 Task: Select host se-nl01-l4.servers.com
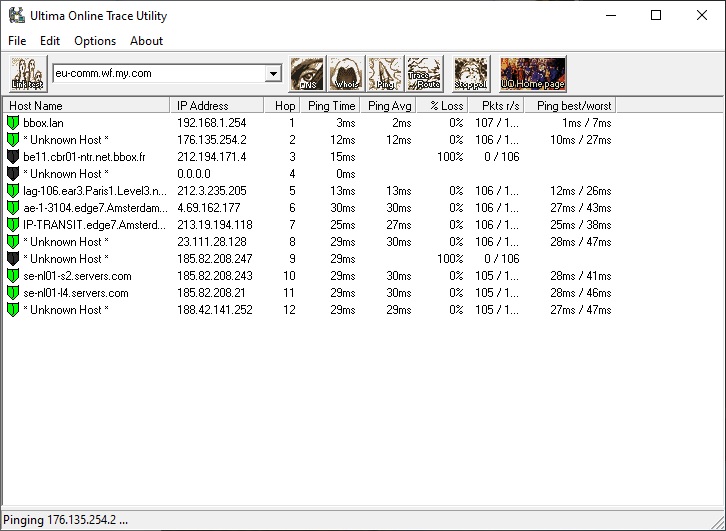coord(76,293)
